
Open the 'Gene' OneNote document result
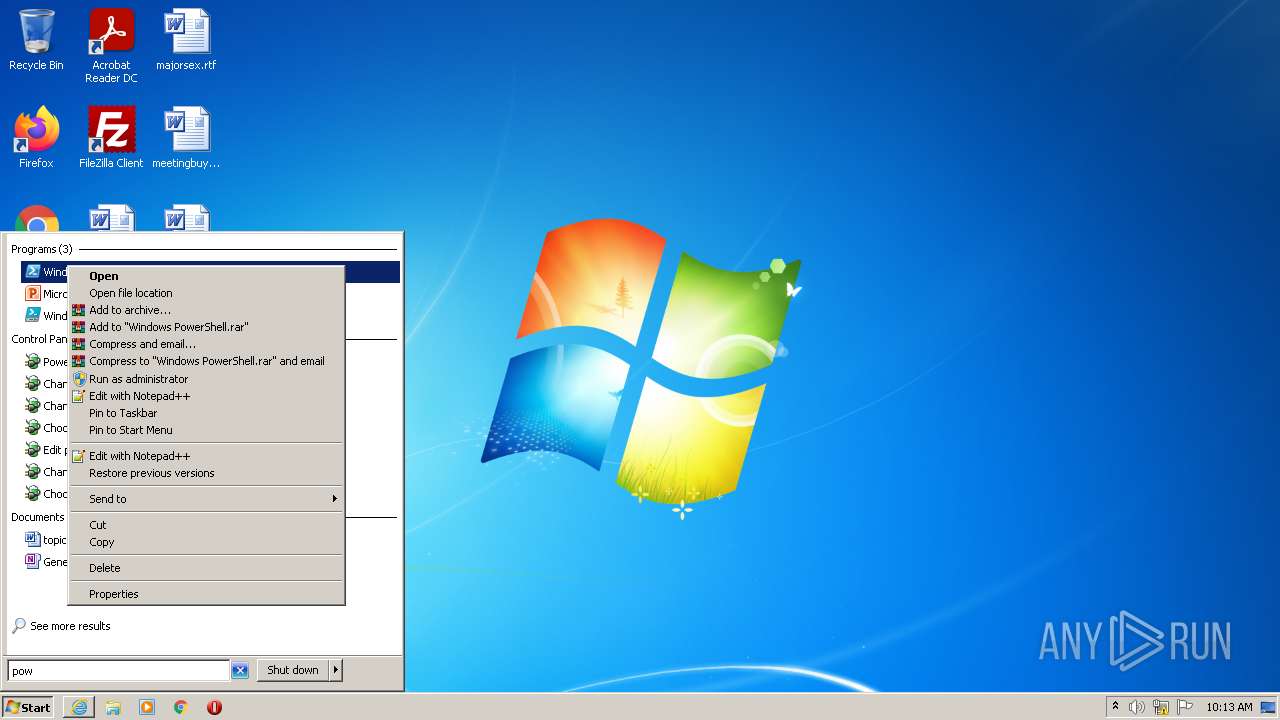[x=46, y=561]
